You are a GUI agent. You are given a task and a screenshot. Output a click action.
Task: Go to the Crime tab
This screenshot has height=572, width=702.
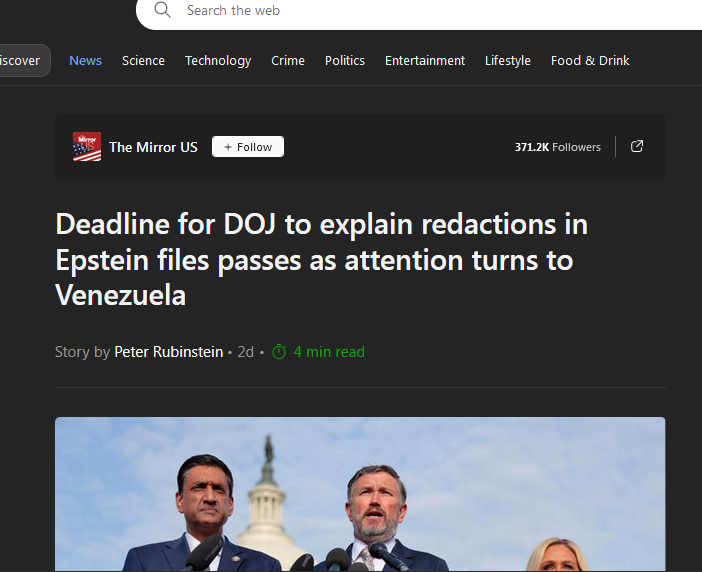(288, 60)
